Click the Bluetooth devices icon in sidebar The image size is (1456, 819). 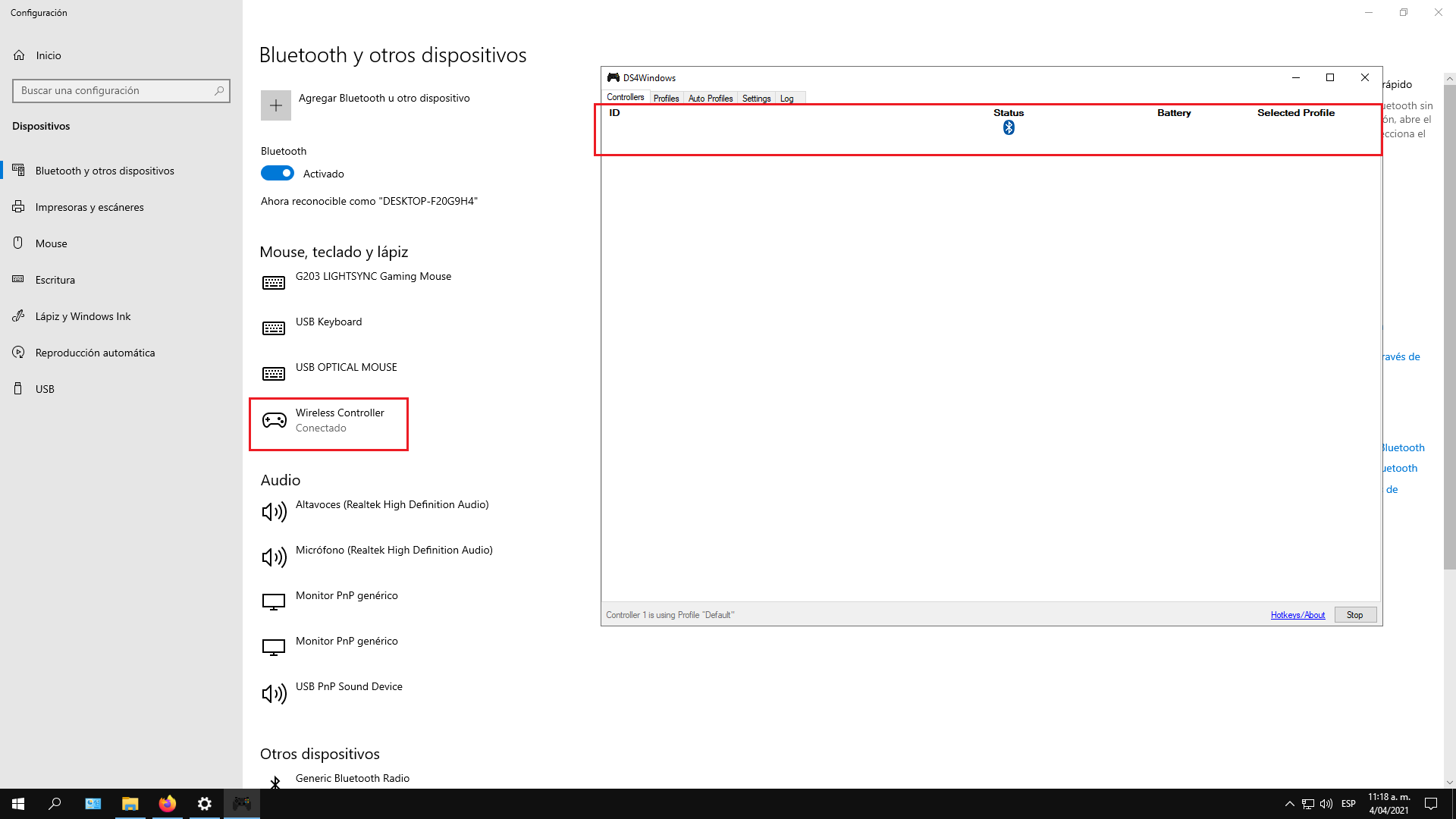[x=18, y=170]
